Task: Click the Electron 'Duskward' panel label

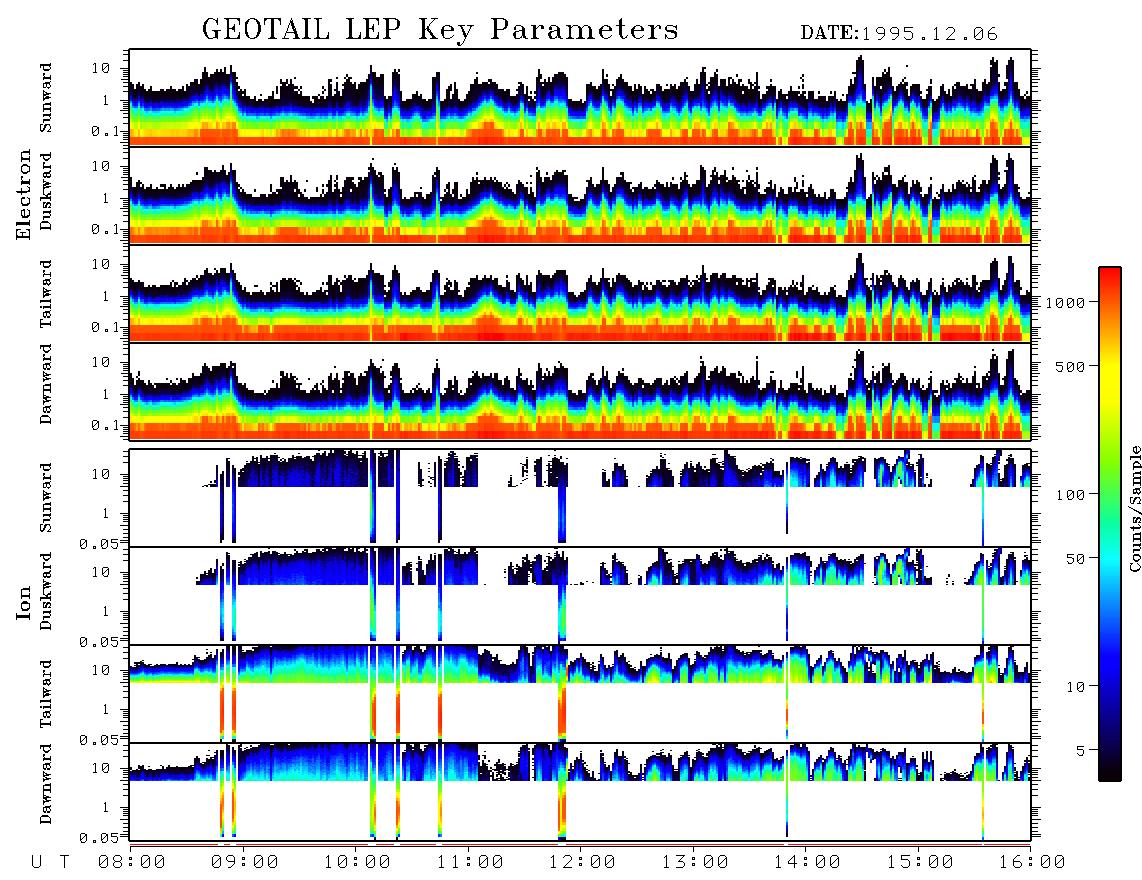Action: pyautogui.click(x=46, y=191)
